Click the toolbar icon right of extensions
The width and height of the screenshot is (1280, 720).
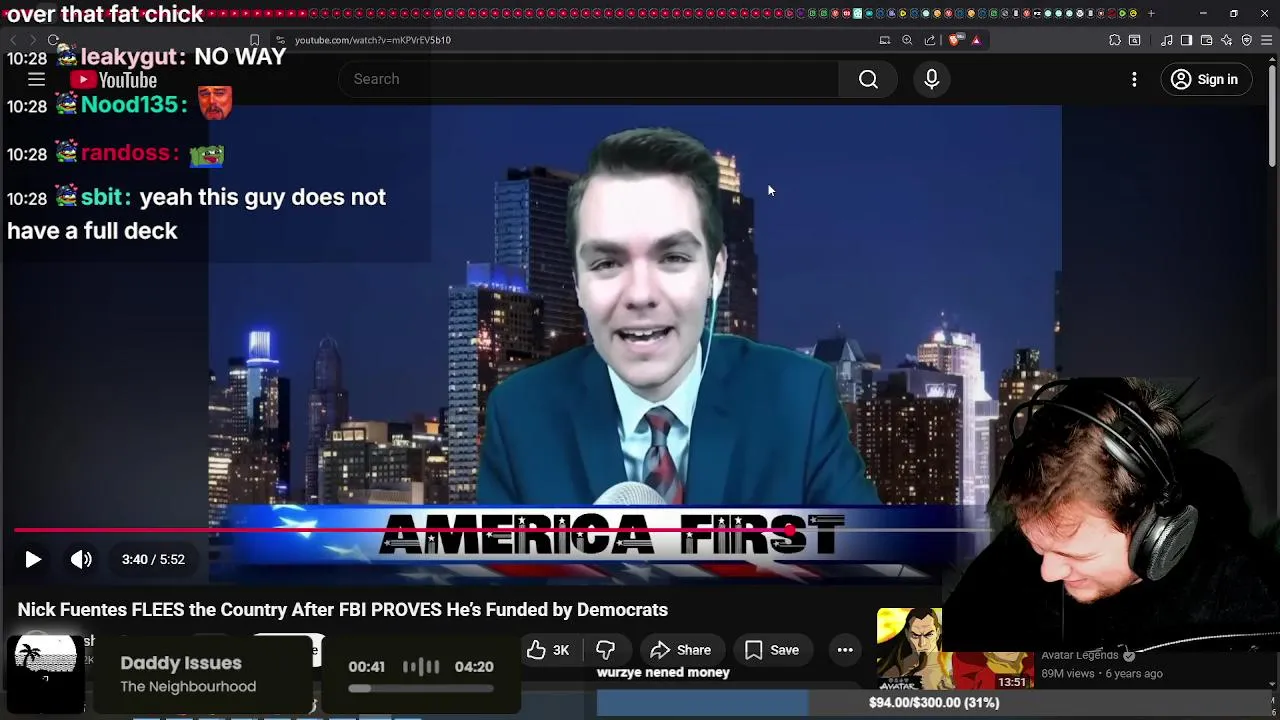[1135, 40]
